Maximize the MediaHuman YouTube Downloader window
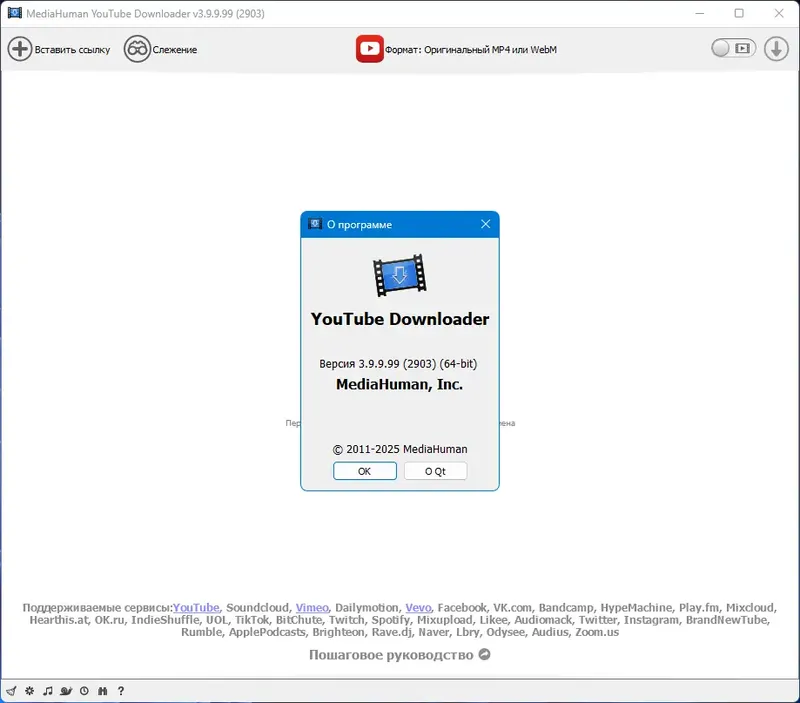The image size is (800, 703). (x=739, y=13)
